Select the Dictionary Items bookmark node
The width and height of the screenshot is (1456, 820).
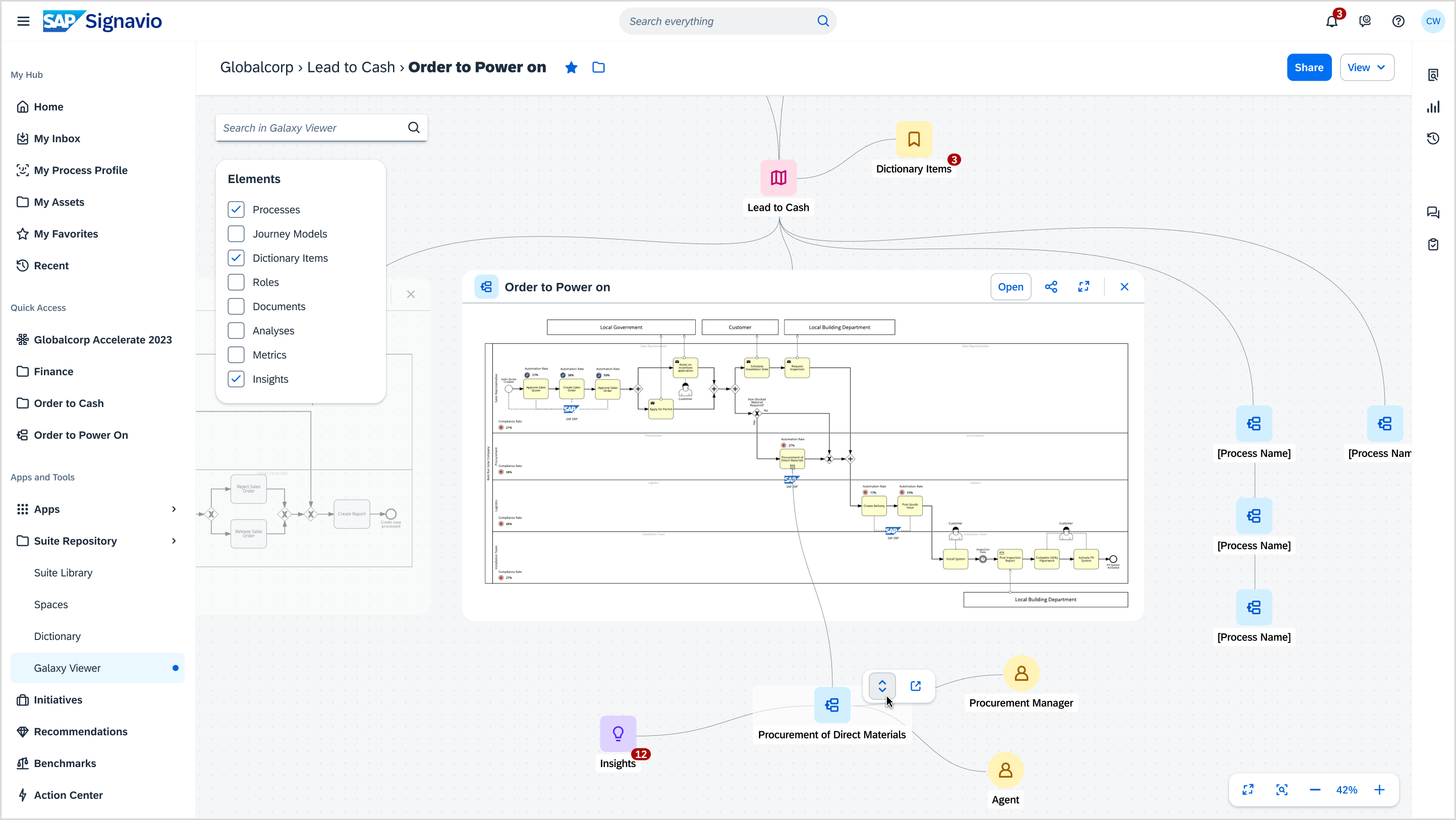[913, 139]
